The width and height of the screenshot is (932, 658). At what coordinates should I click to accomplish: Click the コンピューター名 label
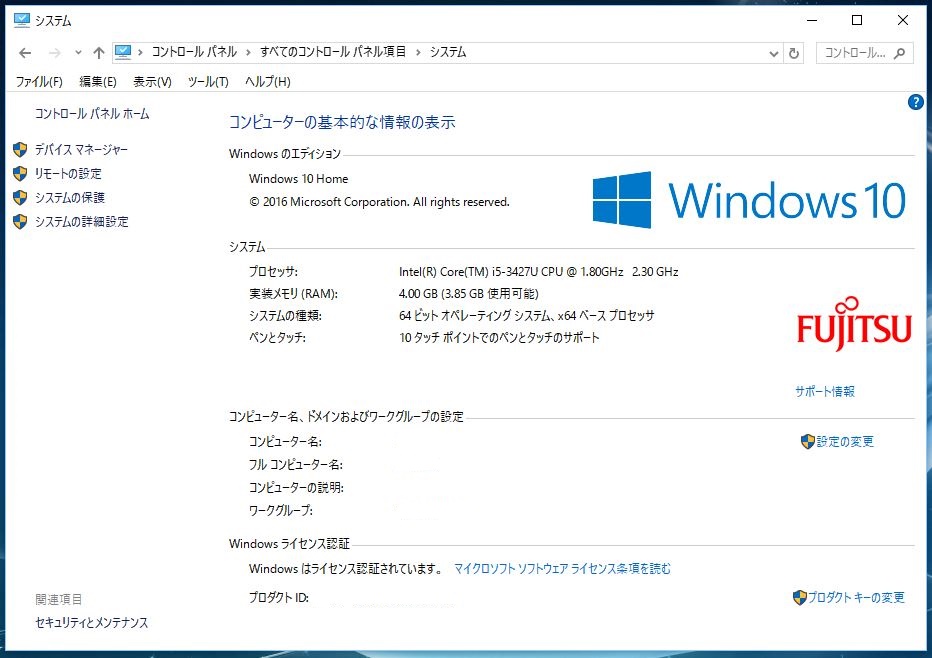pos(285,442)
